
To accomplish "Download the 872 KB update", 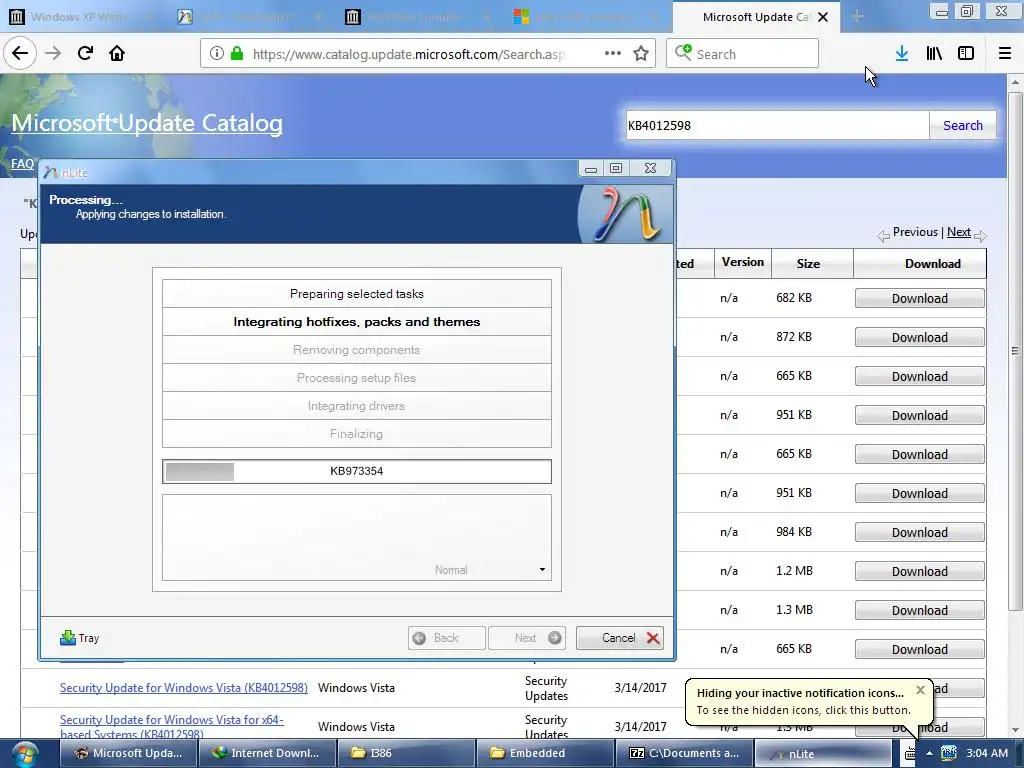I will [x=920, y=338].
